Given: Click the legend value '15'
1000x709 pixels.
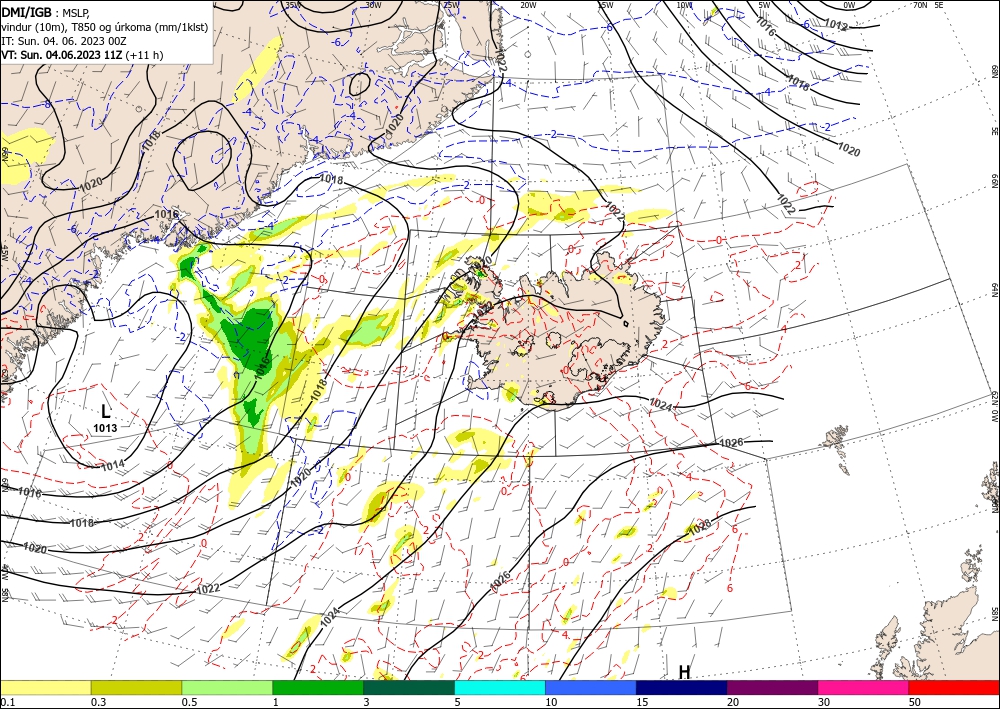Looking at the screenshot, I should 642,702.
